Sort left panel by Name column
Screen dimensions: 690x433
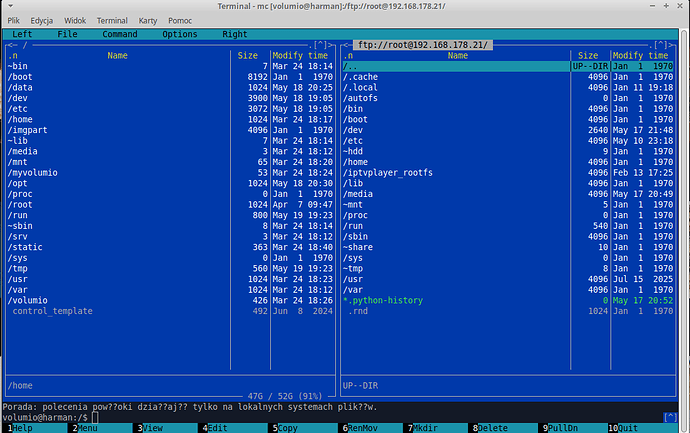(x=117, y=55)
